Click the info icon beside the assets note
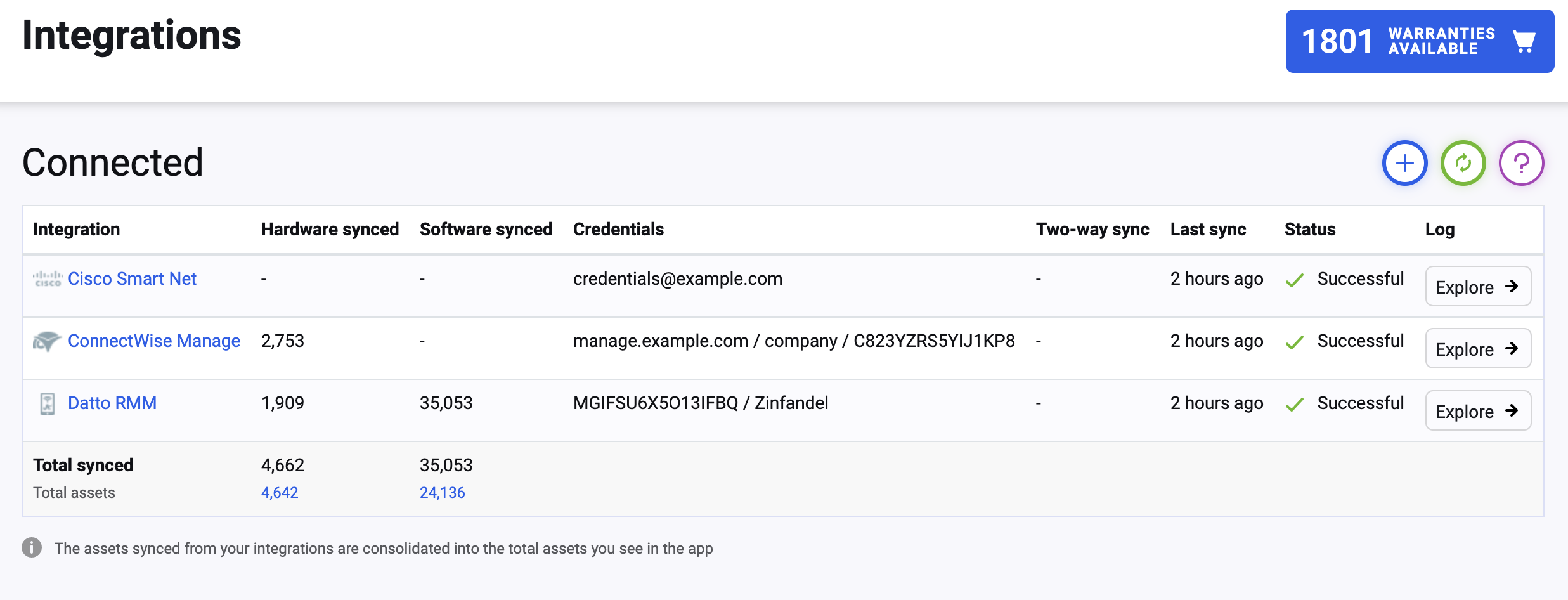The height and width of the screenshot is (600, 1568). (x=32, y=547)
